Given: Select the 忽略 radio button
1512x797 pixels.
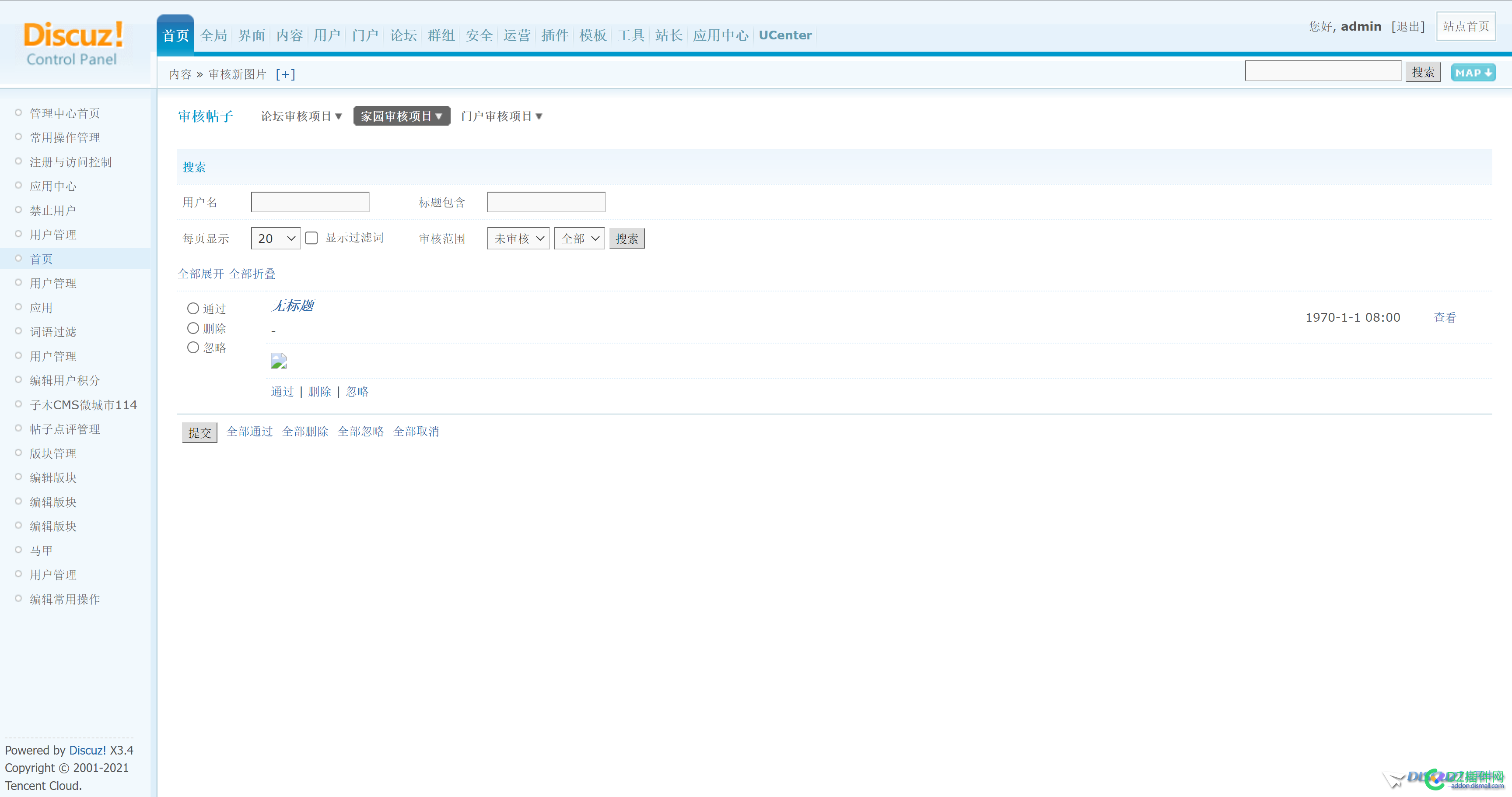Looking at the screenshot, I should tap(193, 347).
